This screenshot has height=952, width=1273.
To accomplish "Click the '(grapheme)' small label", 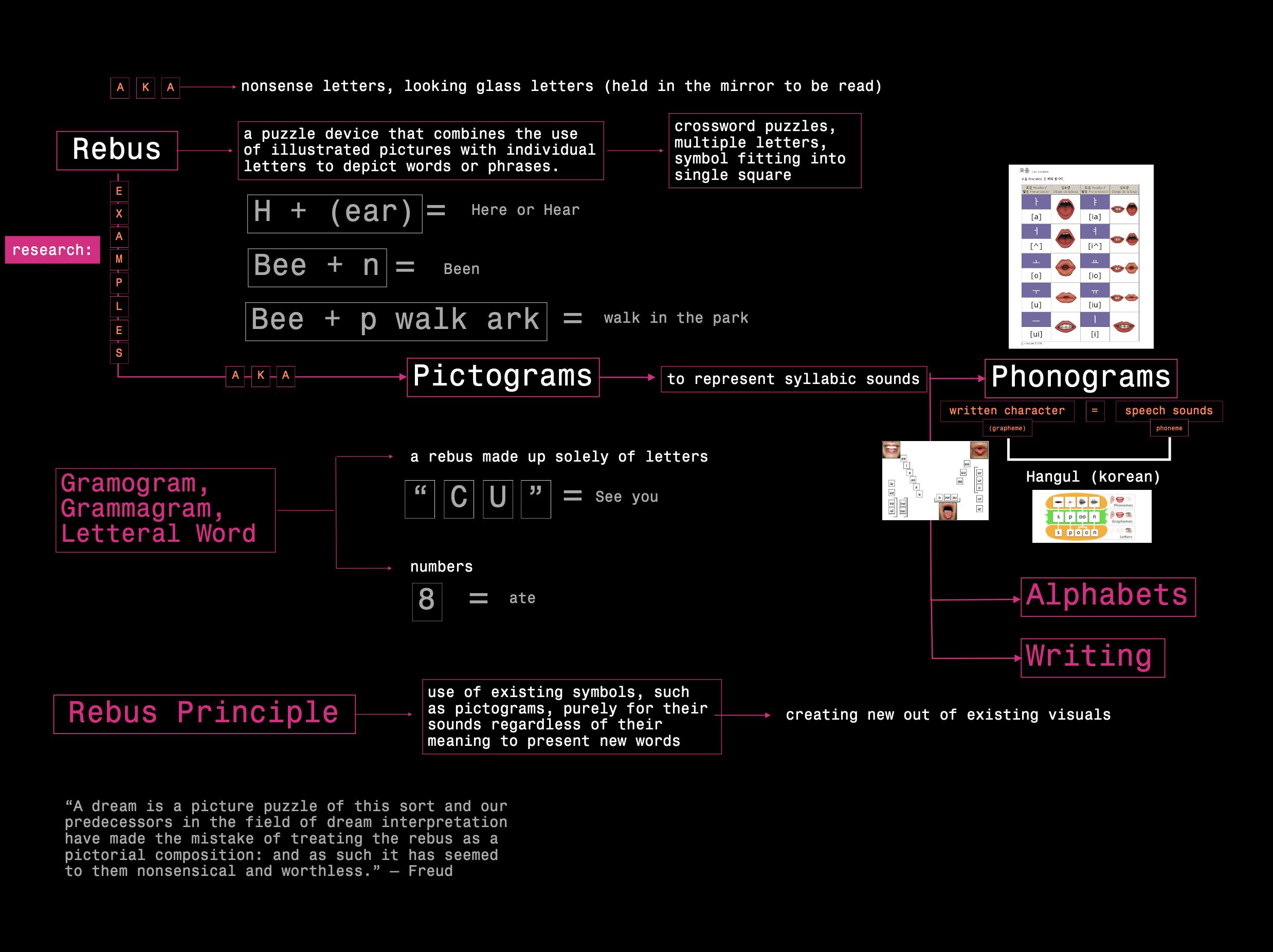I will (x=1007, y=428).
